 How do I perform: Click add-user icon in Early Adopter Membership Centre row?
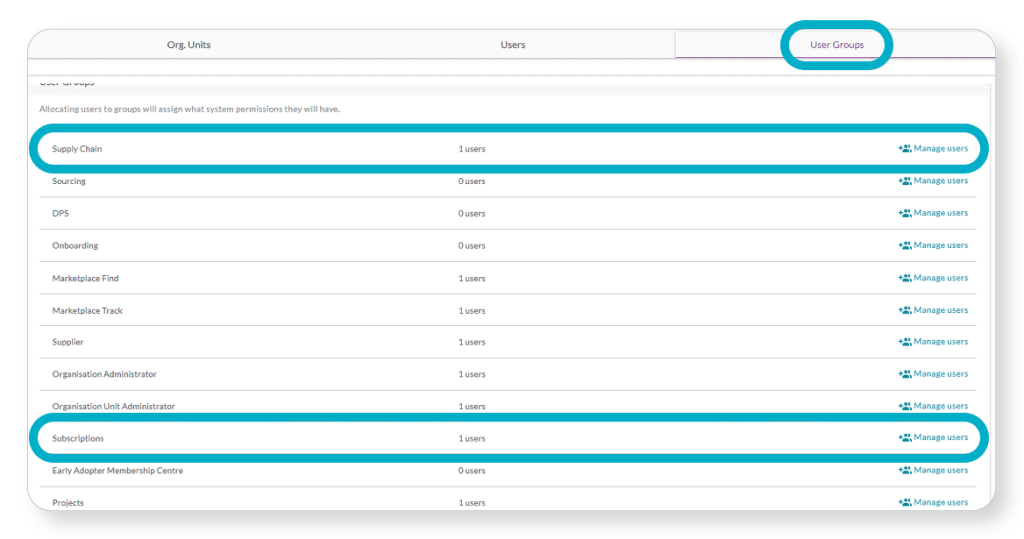click(x=904, y=470)
